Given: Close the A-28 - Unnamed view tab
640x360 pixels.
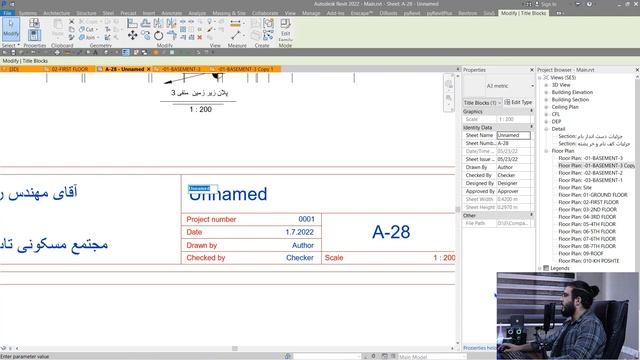Looking at the screenshot, I should click(149, 69).
